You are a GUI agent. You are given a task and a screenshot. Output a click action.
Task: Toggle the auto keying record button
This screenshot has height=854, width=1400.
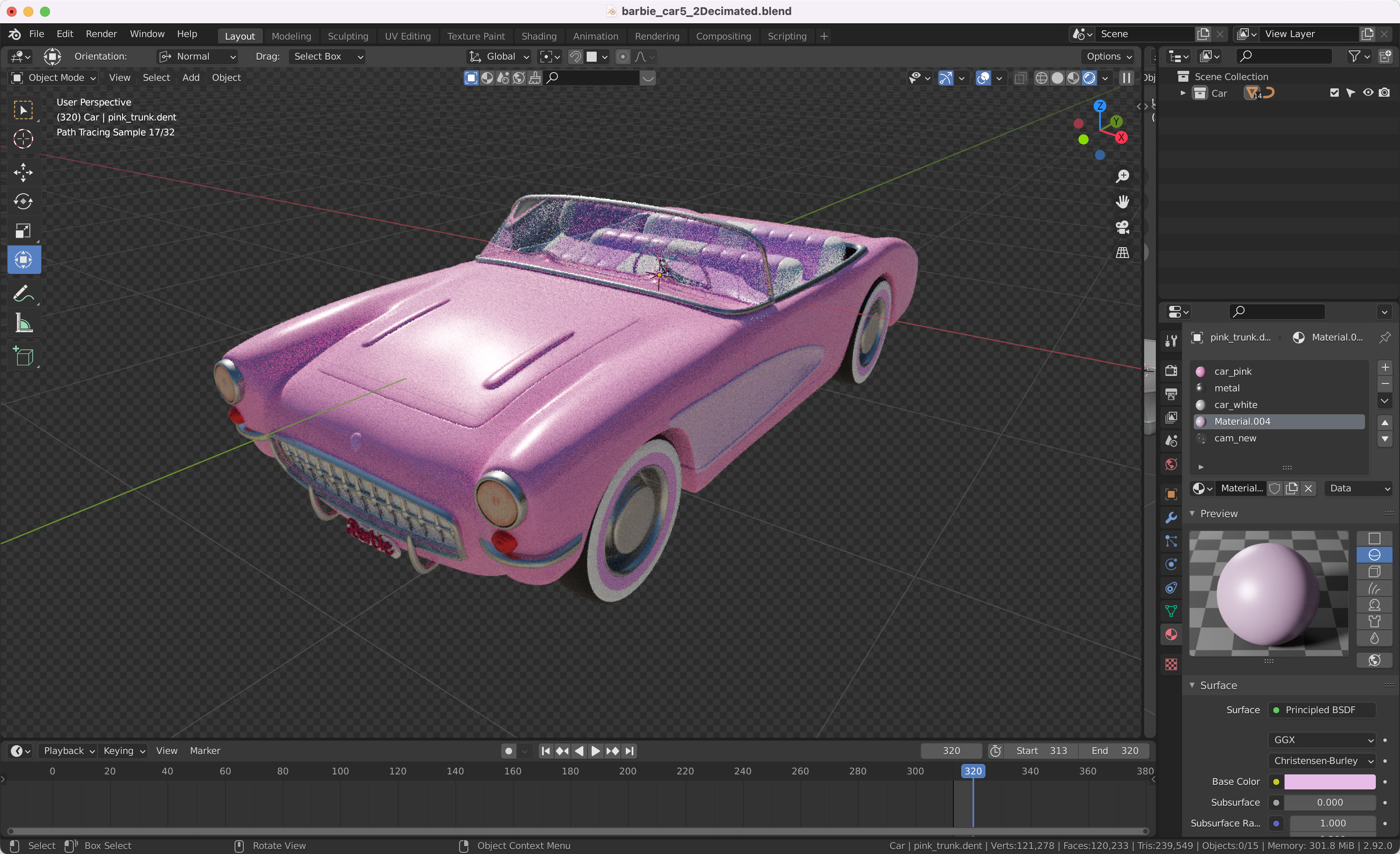pos(508,751)
